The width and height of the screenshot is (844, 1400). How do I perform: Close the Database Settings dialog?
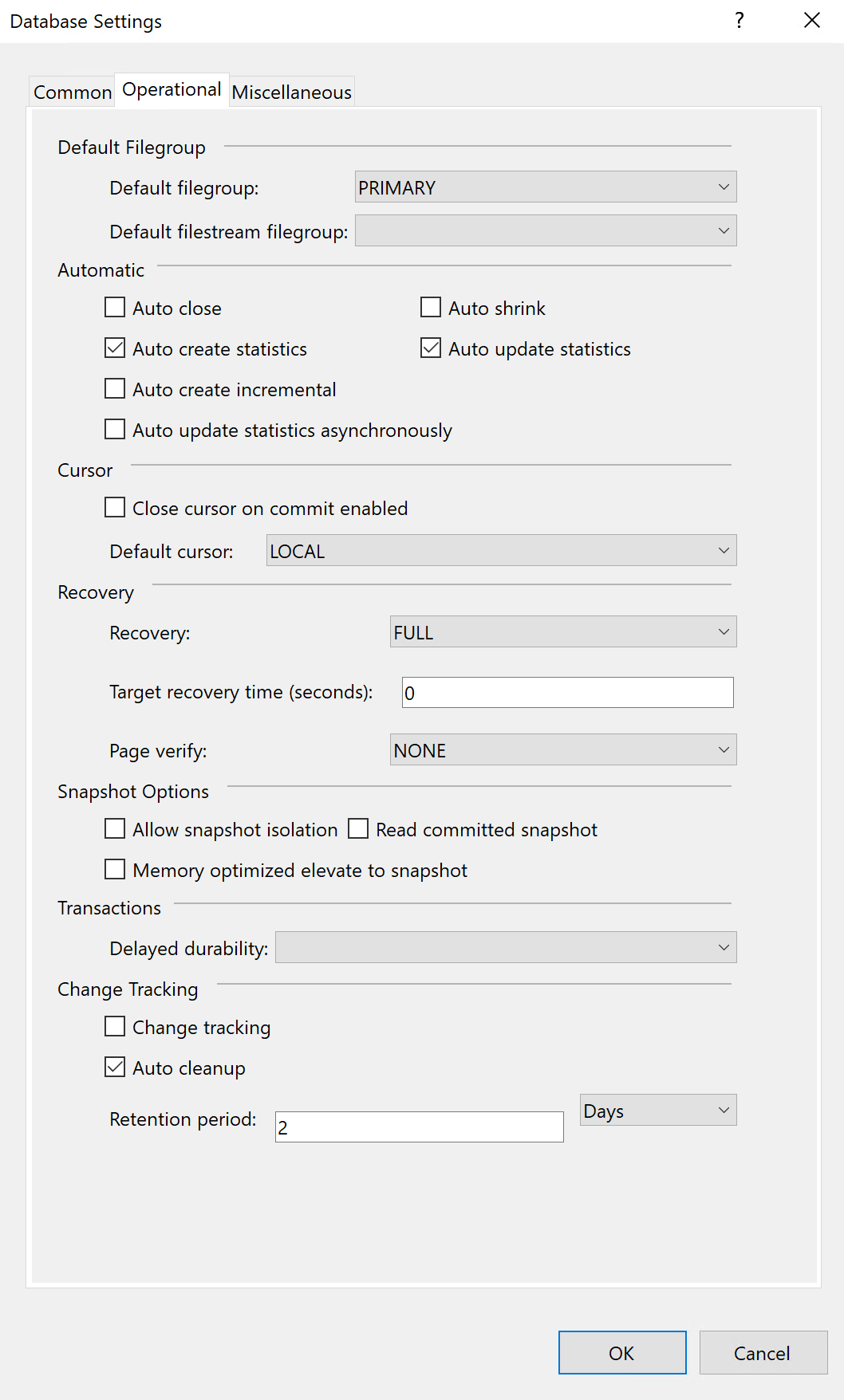coord(811,21)
